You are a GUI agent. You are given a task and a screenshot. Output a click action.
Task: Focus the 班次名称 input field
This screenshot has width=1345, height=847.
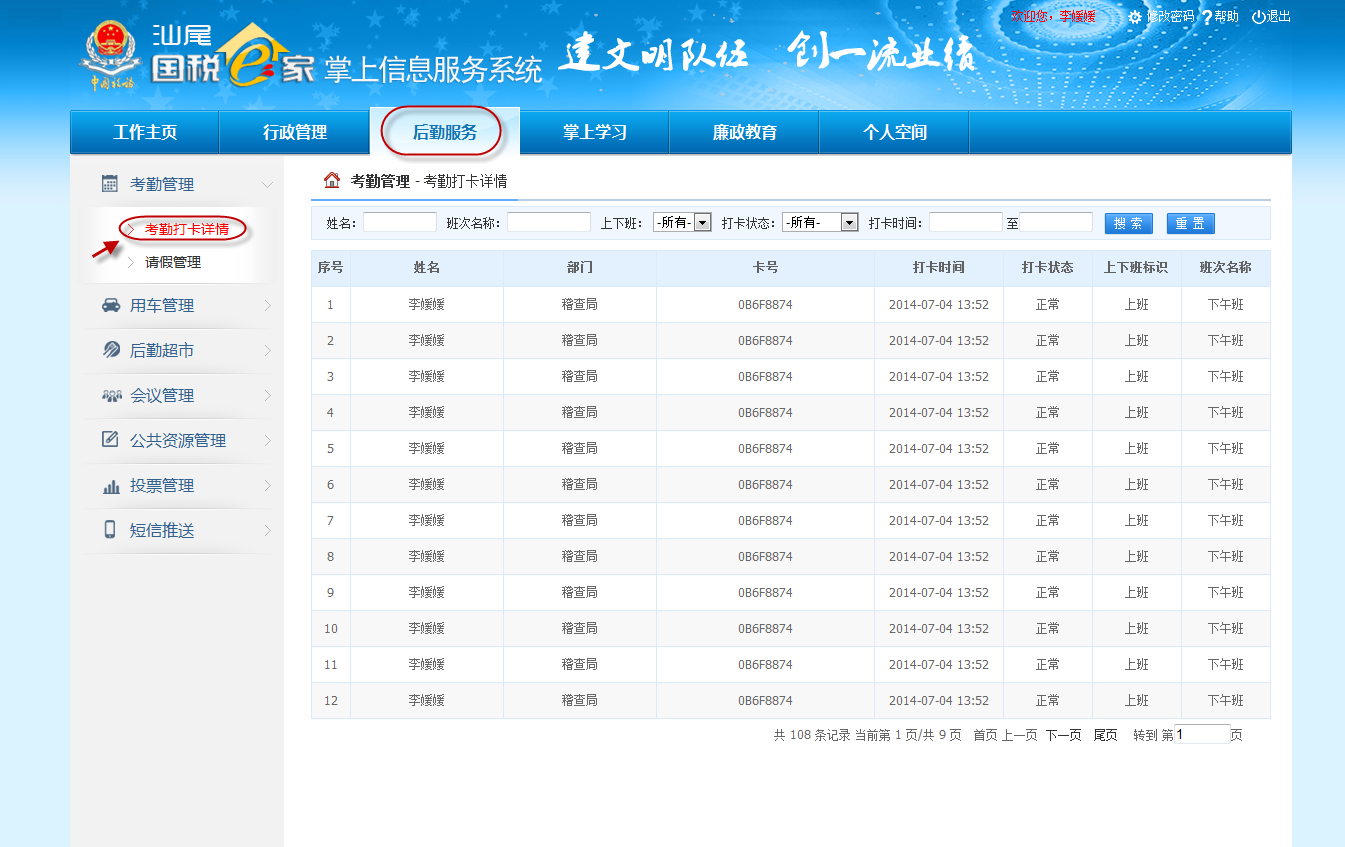549,222
